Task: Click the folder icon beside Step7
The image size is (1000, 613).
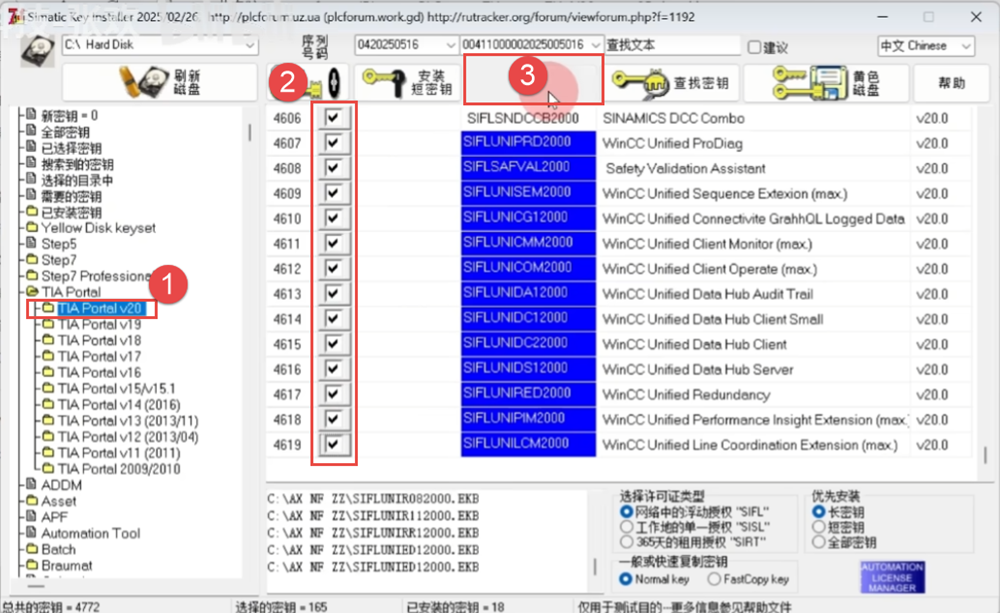Action: (32, 260)
